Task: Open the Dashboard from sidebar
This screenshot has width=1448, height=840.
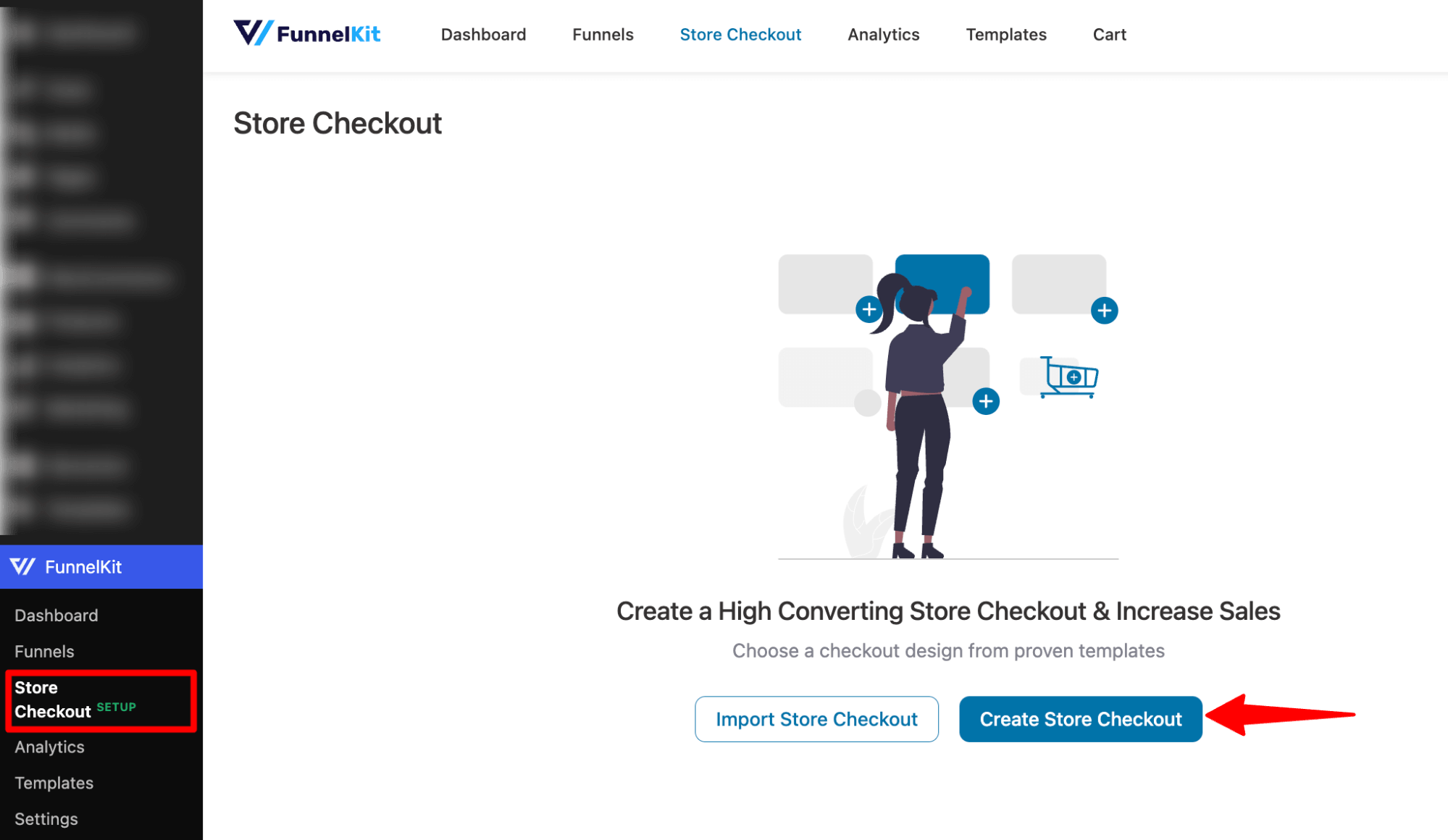Action: point(57,615)
